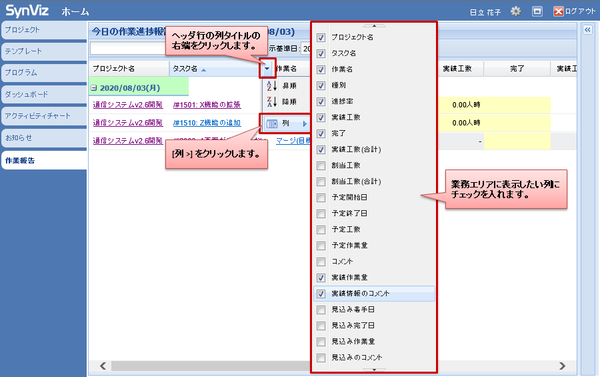Uncheck プロジェクト名 in the column list

pos(321,38)
